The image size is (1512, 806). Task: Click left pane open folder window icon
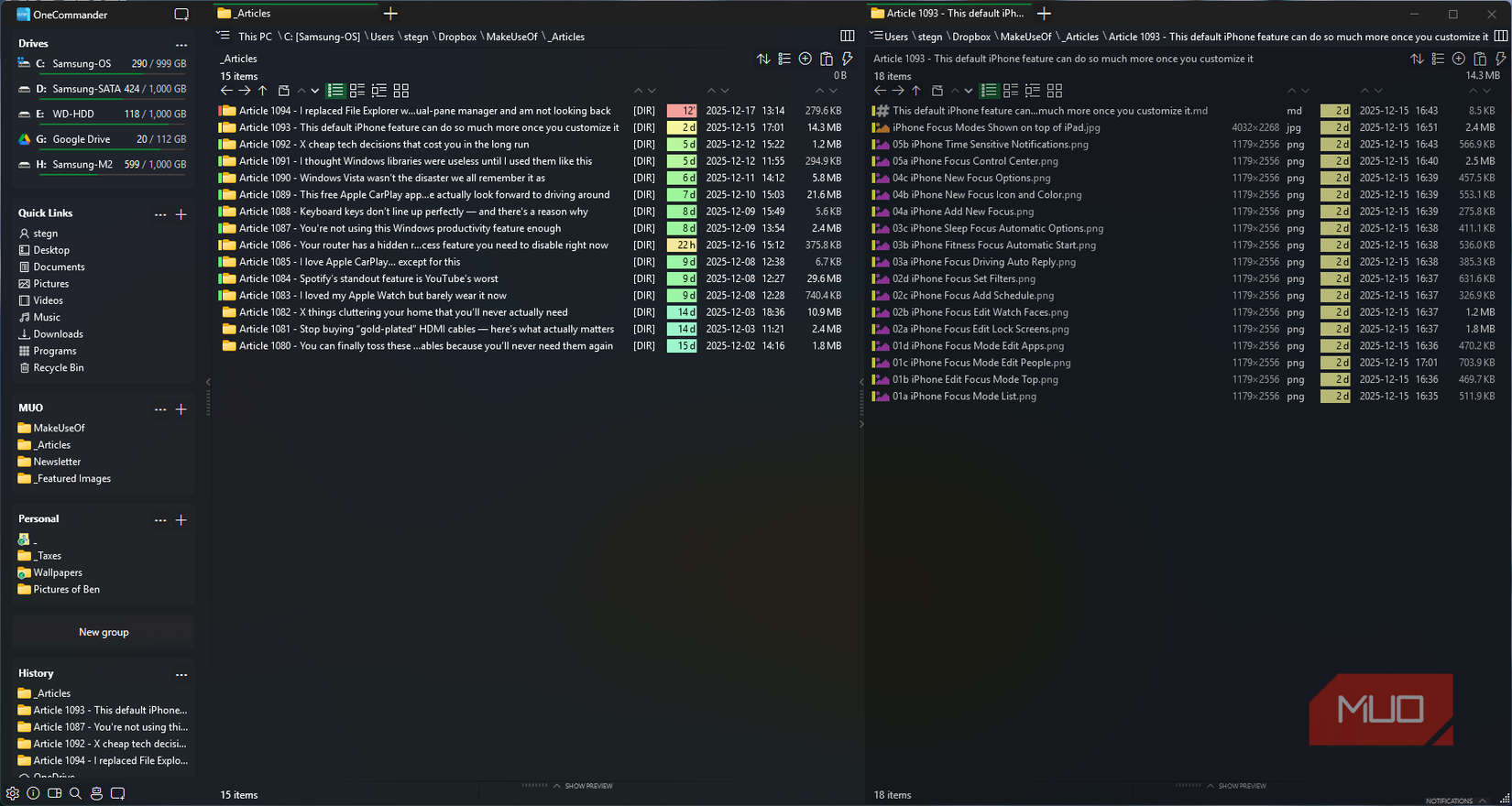(x=284, y=91)
